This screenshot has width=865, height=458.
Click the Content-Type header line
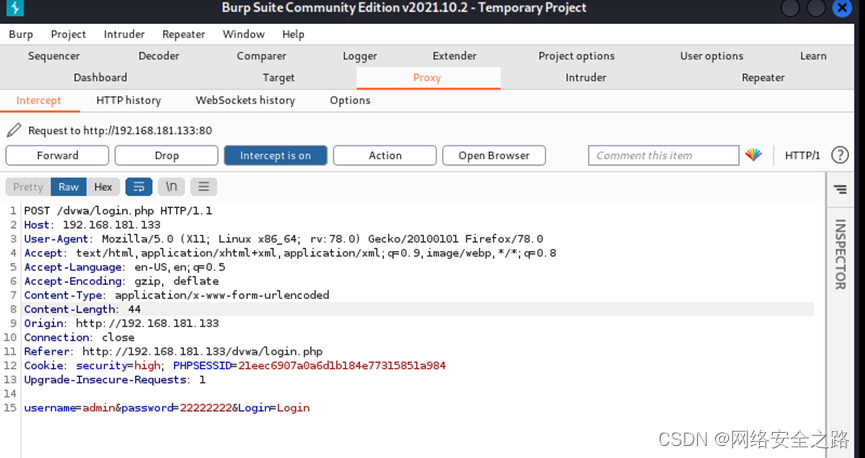[177, 295]
